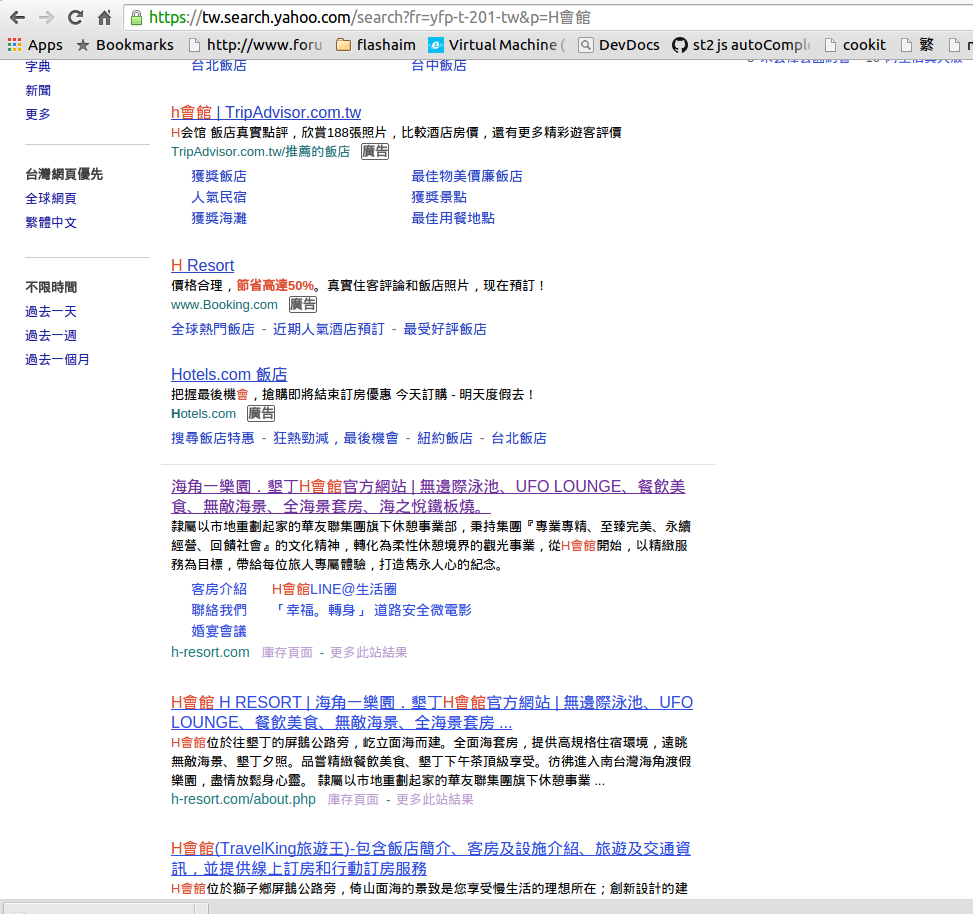Filter results by 繁體中文
Viewport: 973px width, 914px height.
[51, 223]
